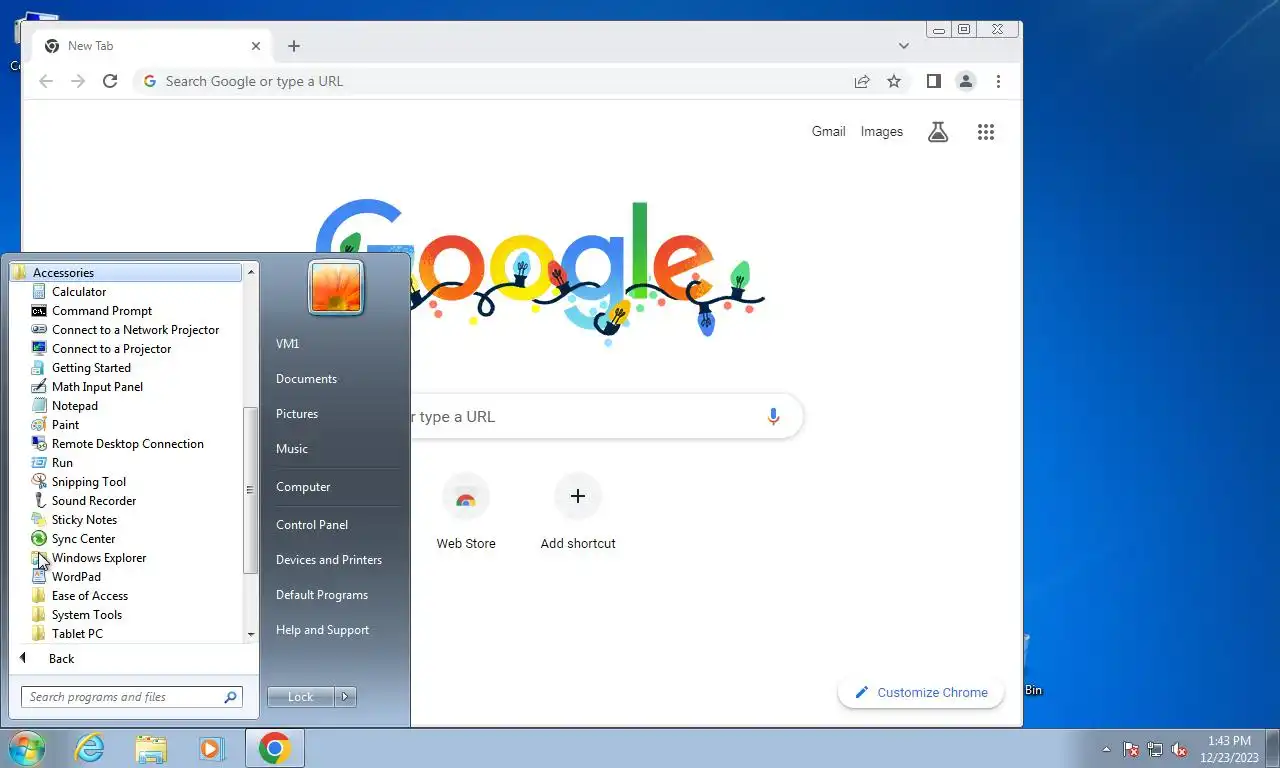Viewport: 1280px width, 768px height.
Task: Open the Connect to a Projector icon
Action: (x=39, y=349)
